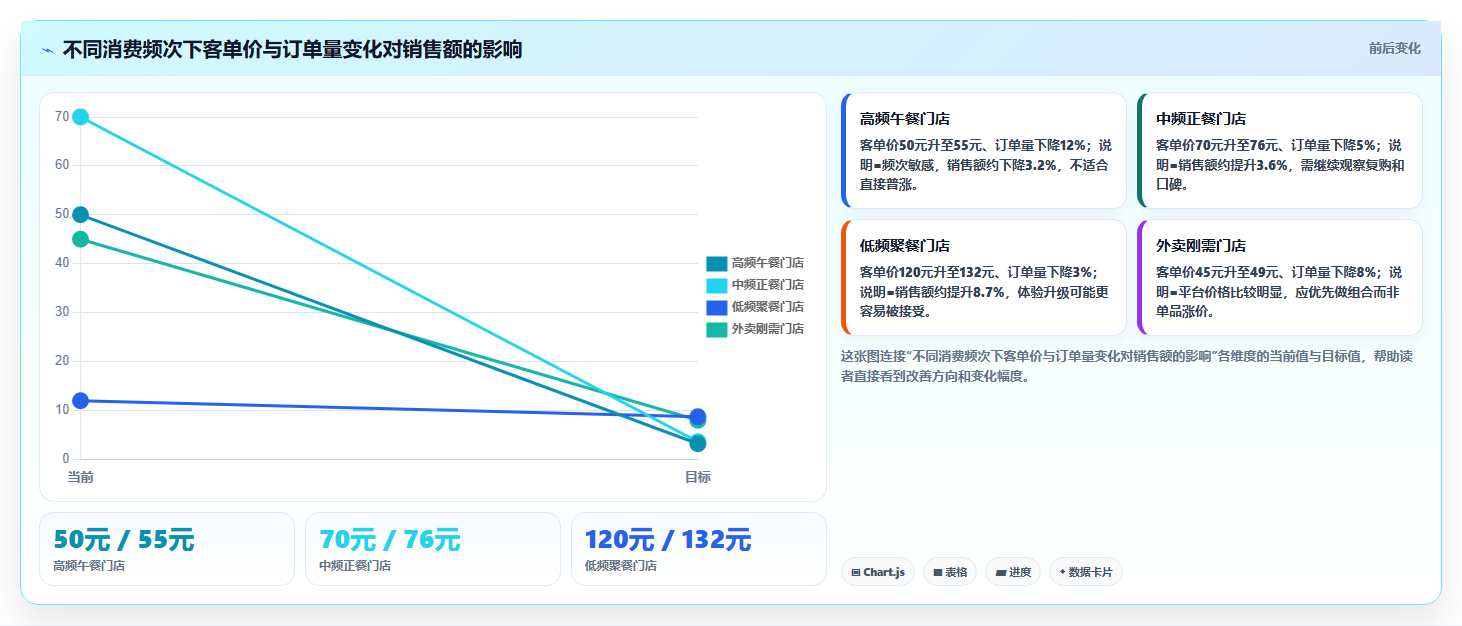Click description starting 客单价120元升至132元

click(985, 292)
